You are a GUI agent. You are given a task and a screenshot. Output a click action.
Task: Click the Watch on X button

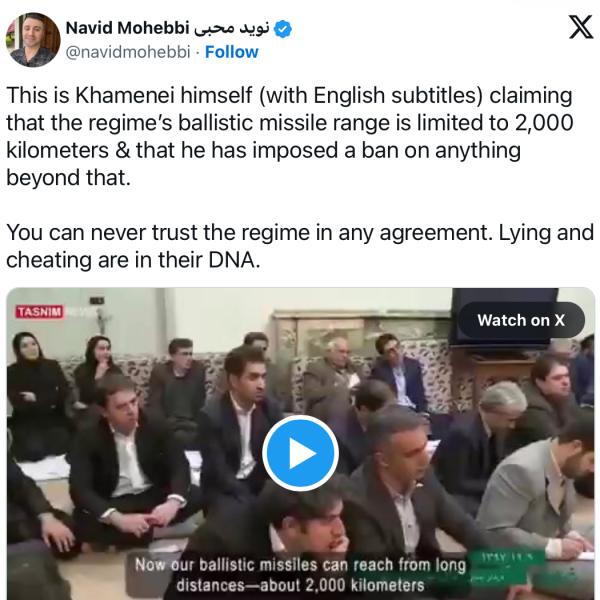click(520, 320)
